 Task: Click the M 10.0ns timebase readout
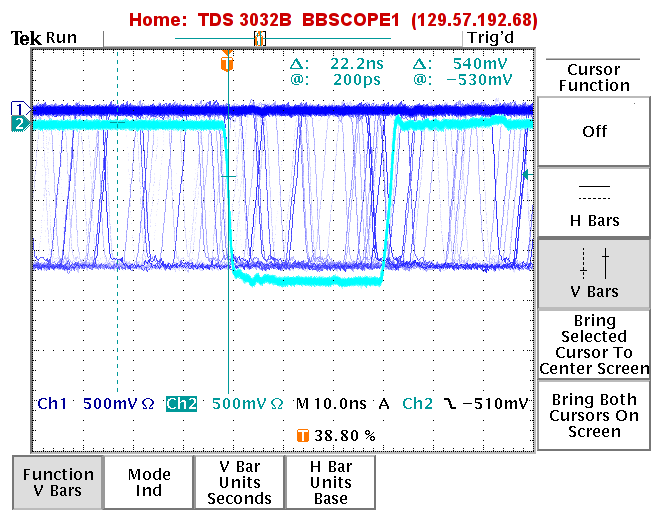point(331,404)
